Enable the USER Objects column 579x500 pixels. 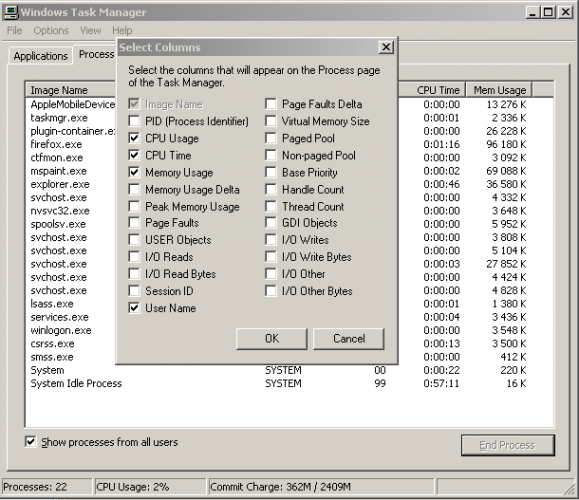[134, 240]
